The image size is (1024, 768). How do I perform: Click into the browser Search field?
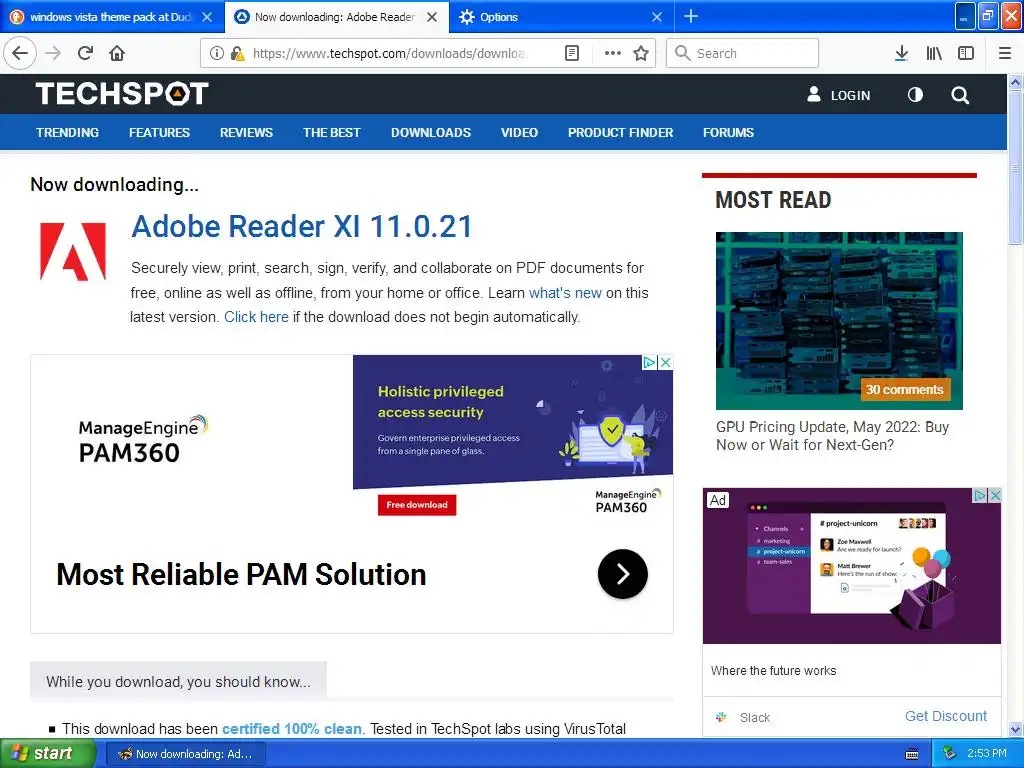[743, 54]
